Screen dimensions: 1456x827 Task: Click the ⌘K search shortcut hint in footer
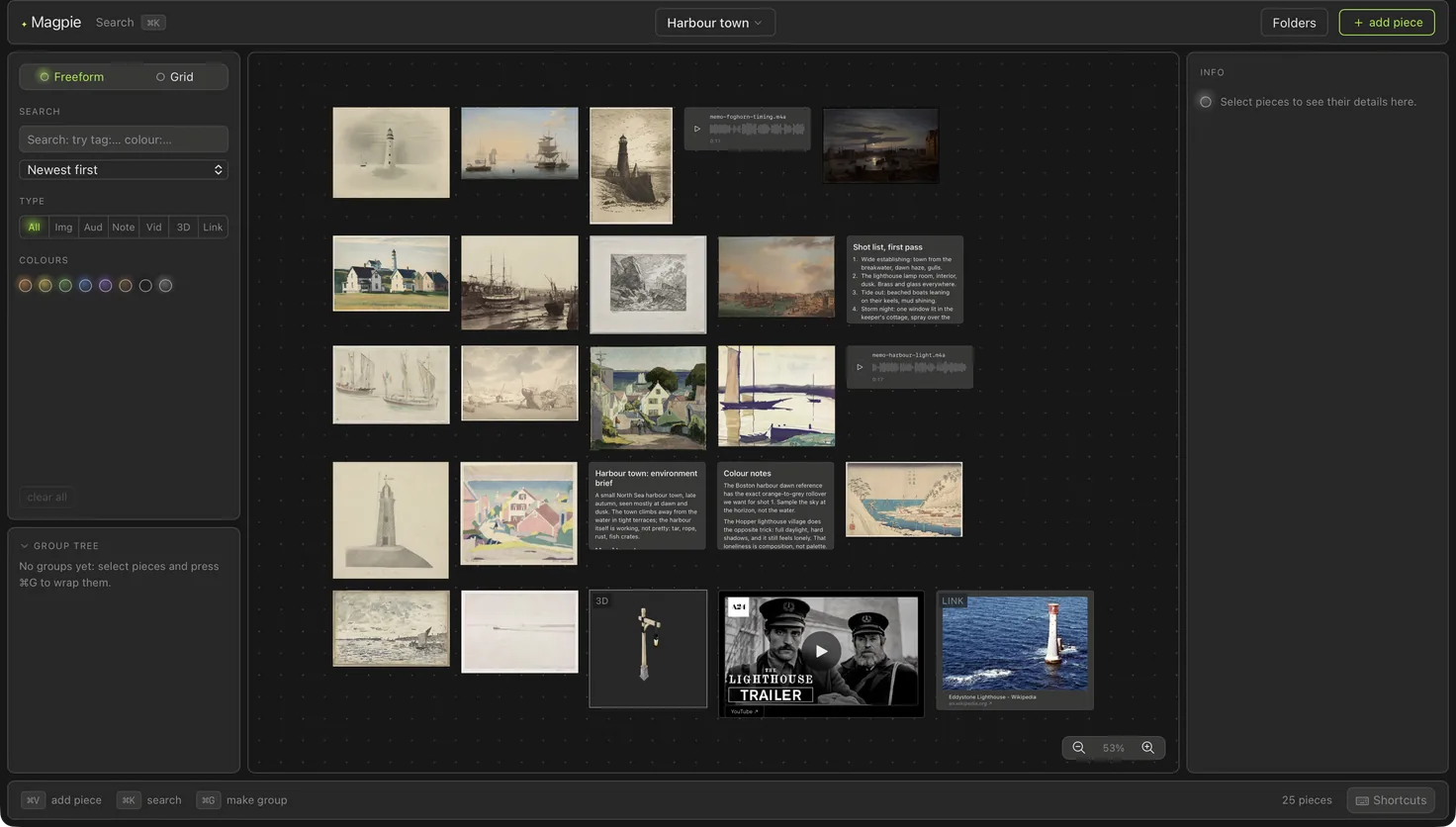click(149, 800)
